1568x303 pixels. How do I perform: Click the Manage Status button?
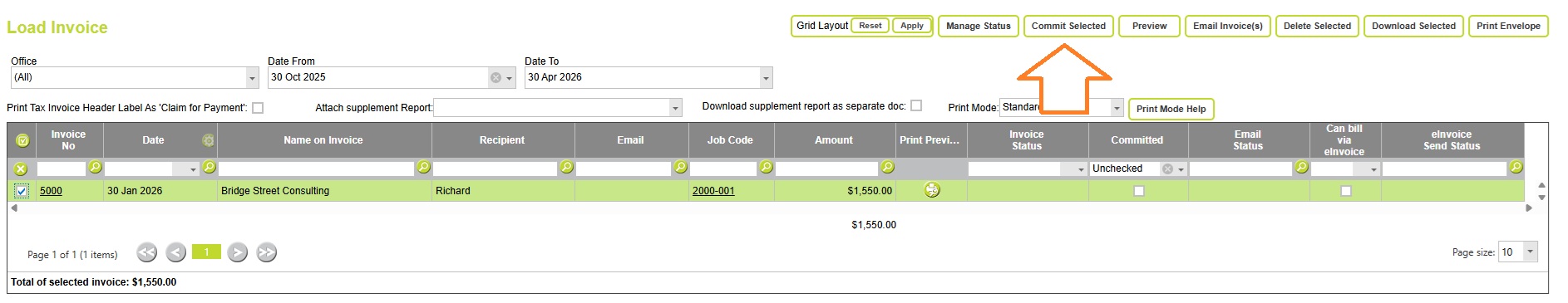[979, 26]
